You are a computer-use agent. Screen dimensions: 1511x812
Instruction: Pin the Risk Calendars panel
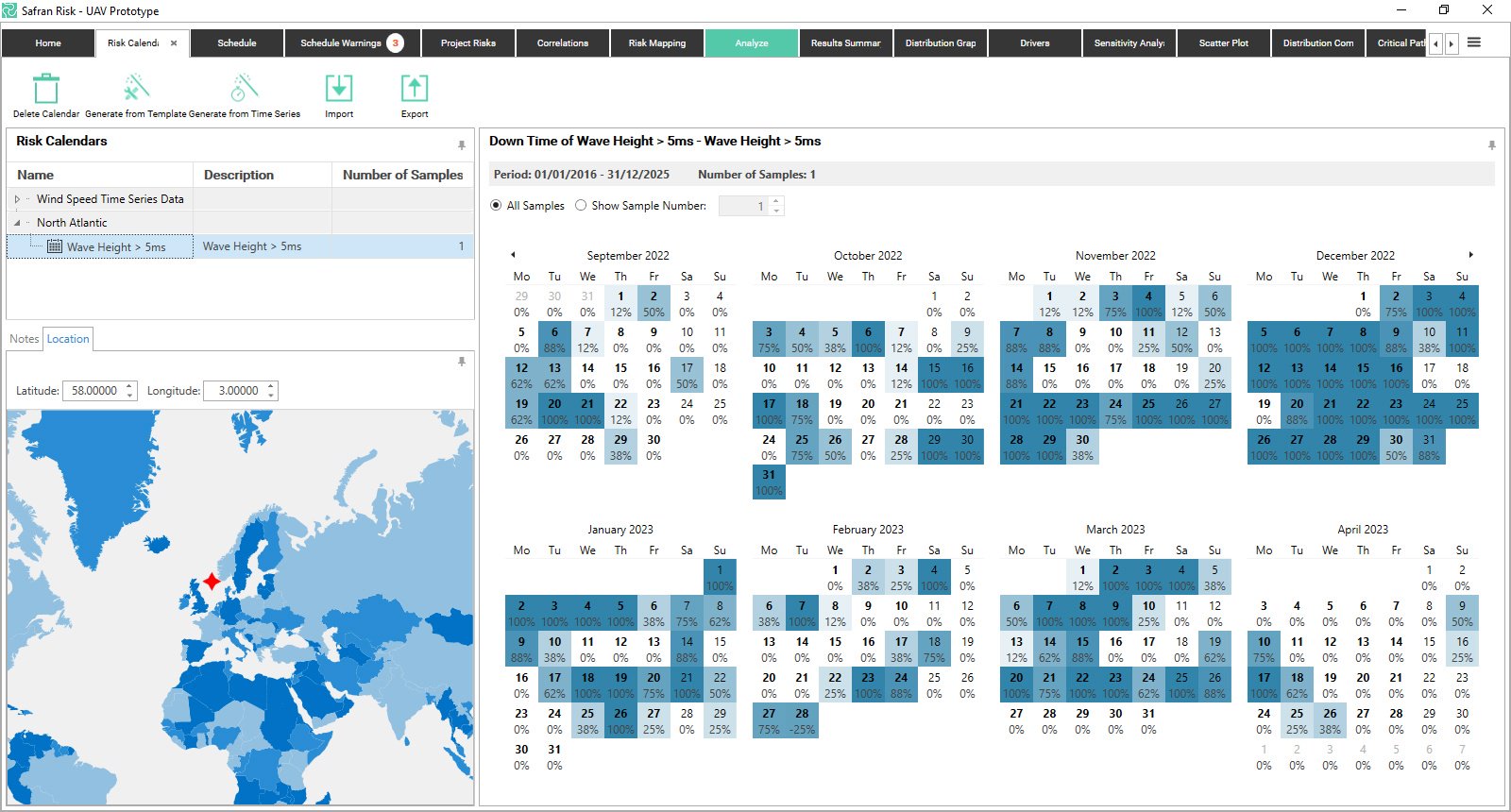pyautogui.click(x=462, y=145)
